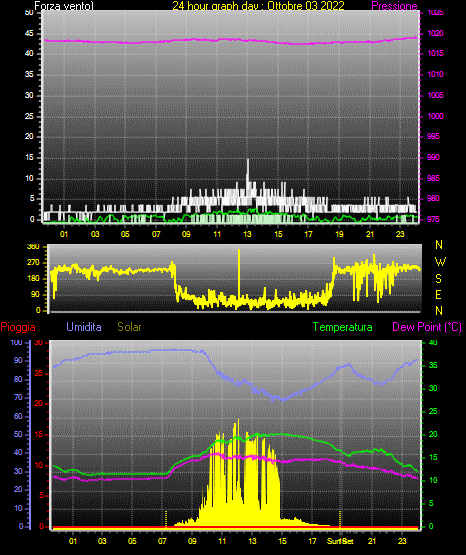Click the Forza vento title label
This screenshot has width=466, height=555.
tap(64, 5)
